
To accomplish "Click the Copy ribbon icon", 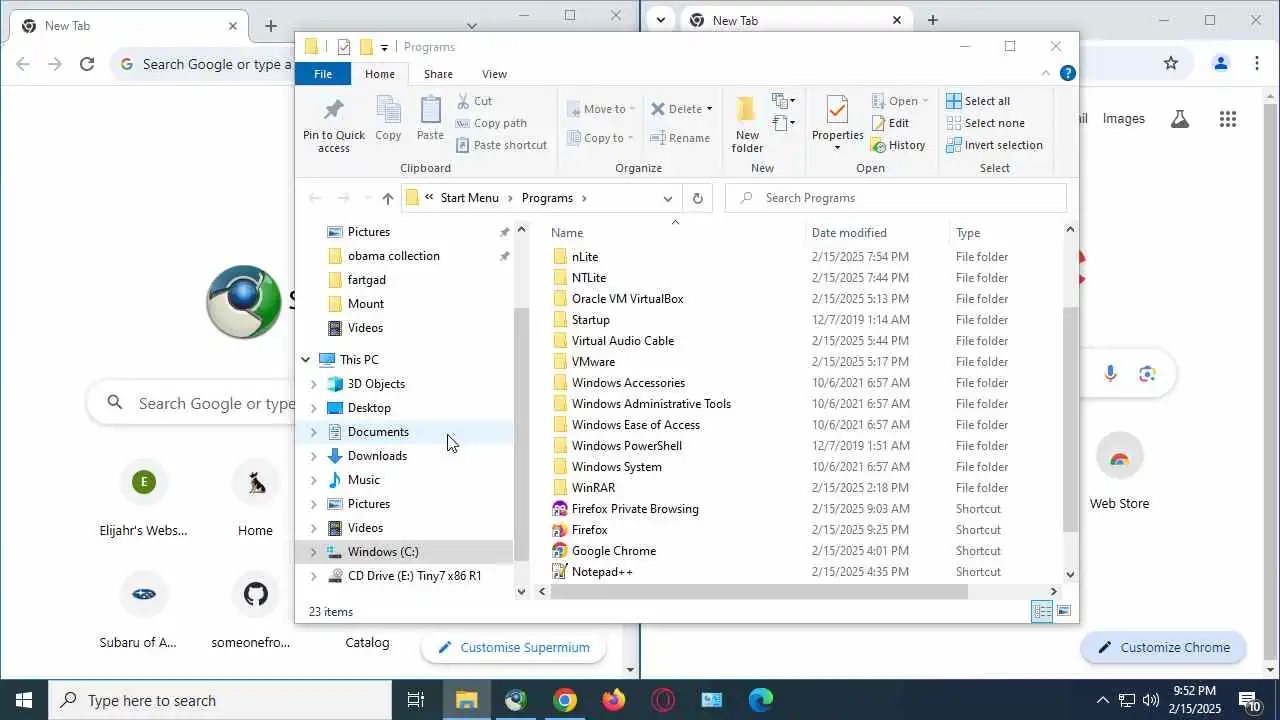I will point(388,118).
